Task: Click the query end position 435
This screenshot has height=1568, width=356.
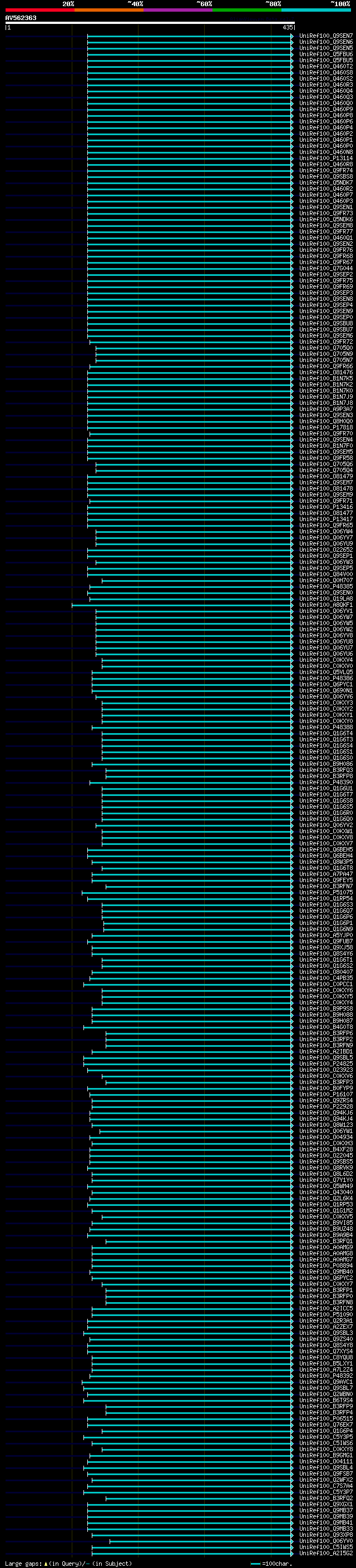Action: (x=288, y=27)
